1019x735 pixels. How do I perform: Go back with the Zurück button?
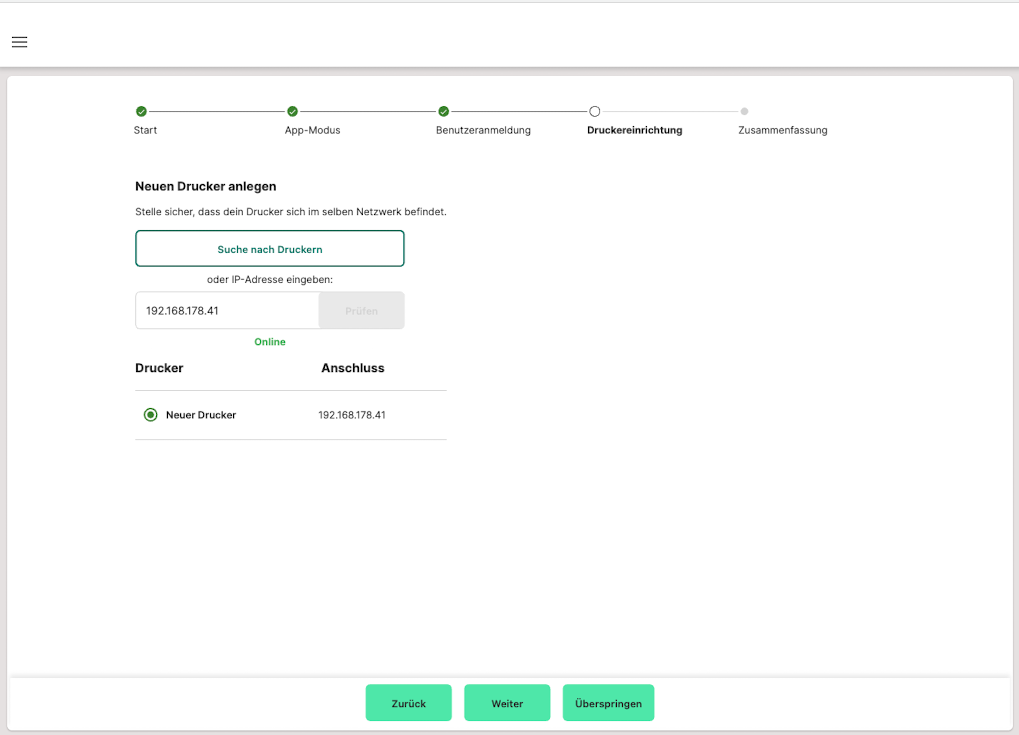[x=408, y=703]
